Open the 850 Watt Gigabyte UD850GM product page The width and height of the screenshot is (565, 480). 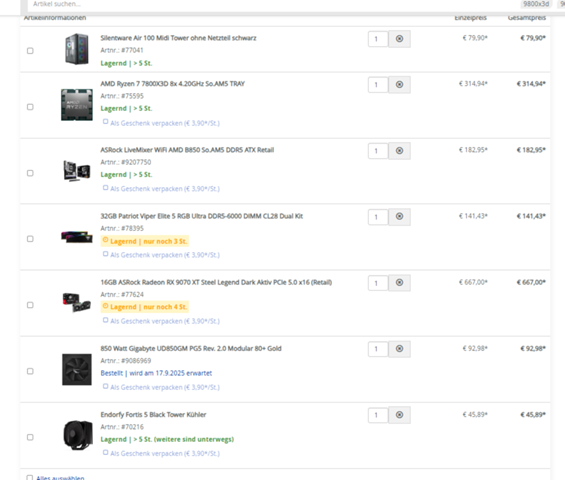tap(191, 348)
